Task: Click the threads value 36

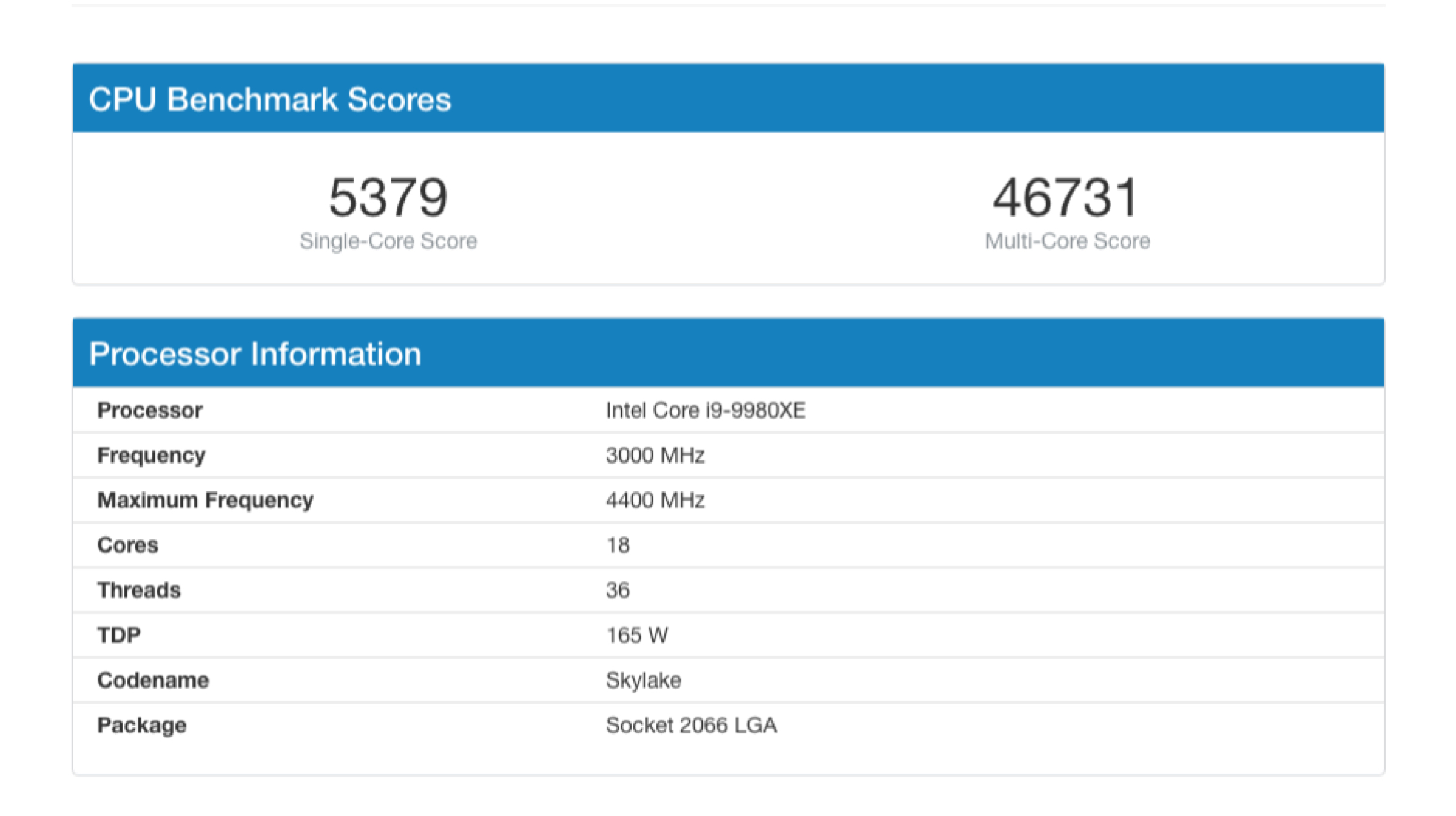Action: pyautogui.click(x=618, y=590)
